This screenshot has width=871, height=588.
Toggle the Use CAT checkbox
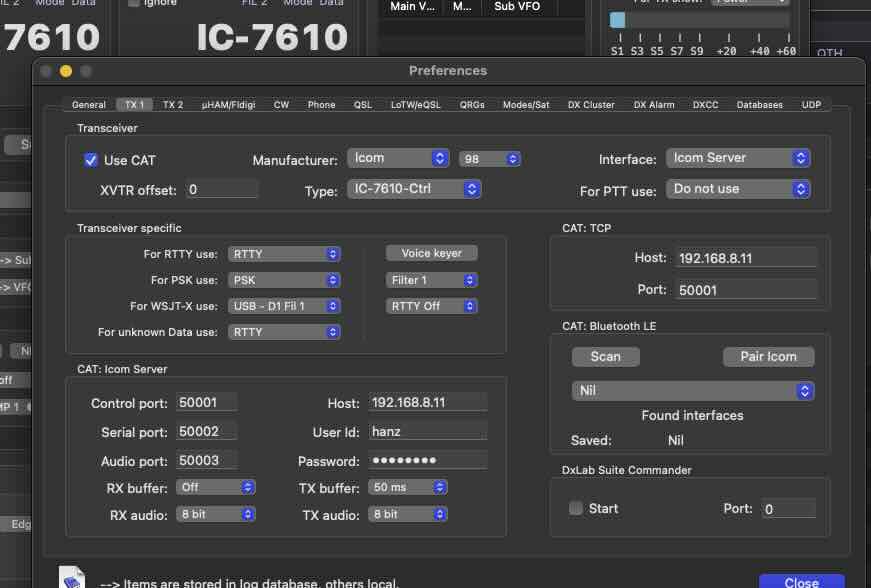pos(91,160)
